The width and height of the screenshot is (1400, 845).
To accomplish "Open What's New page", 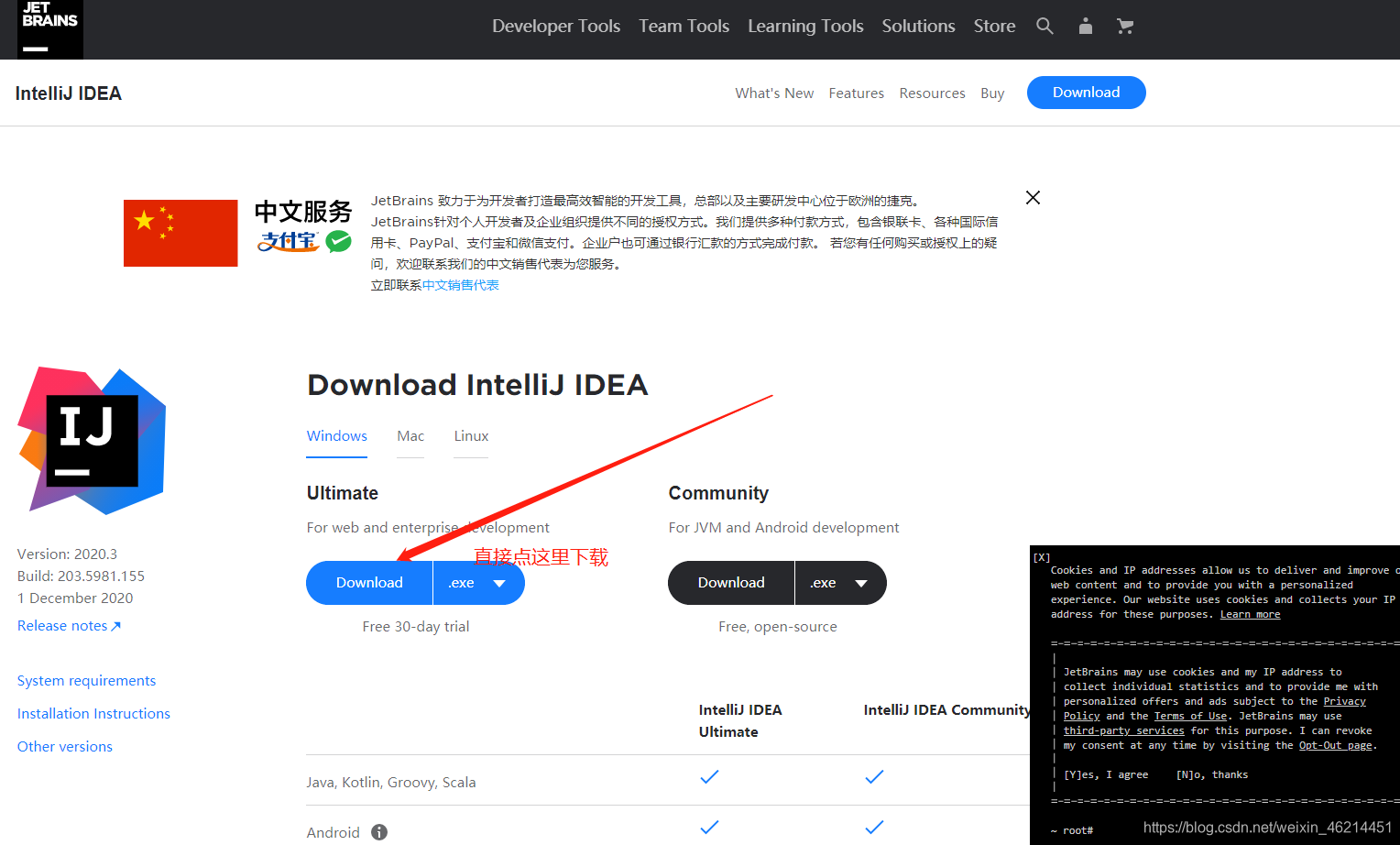I will click(x=774, y=93).
